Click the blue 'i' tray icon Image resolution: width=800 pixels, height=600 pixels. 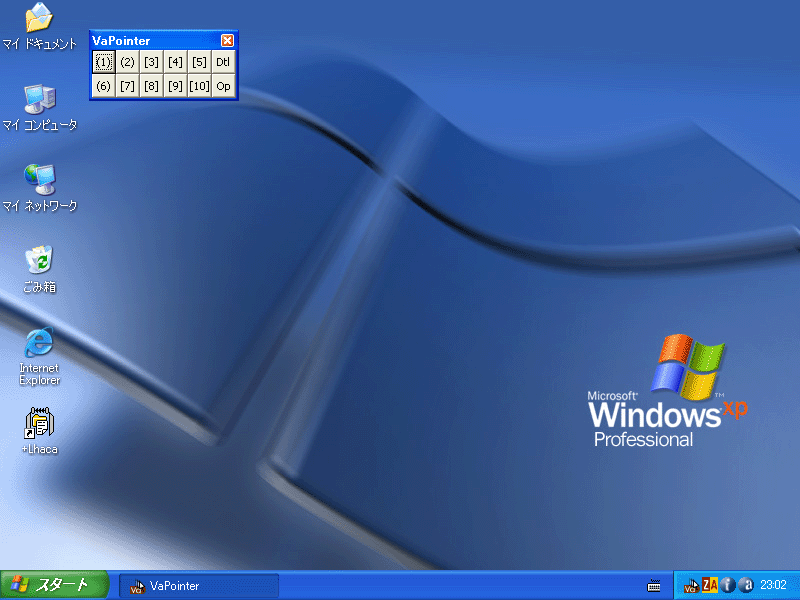pyautogui.click(x=728, y=586)
